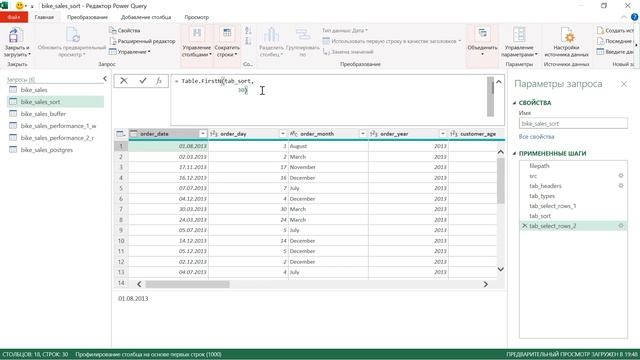This screenshot has width=640, height=360.
Task: Open Close & Load (Закрыть и загрузить)
Action: point(16,42)
